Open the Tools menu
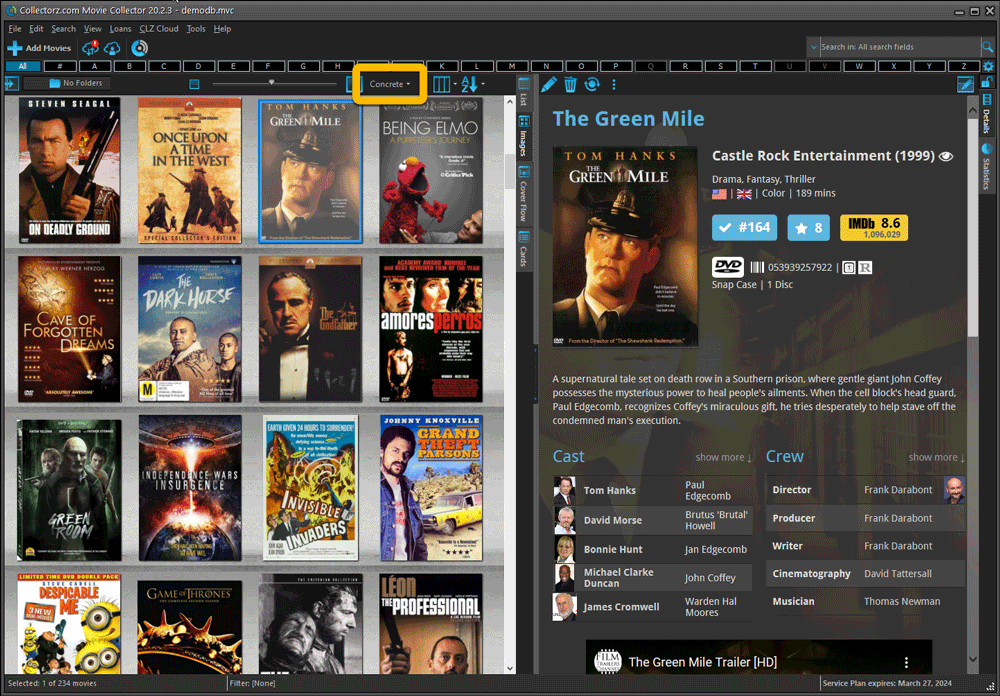 (x=196, y=28)
